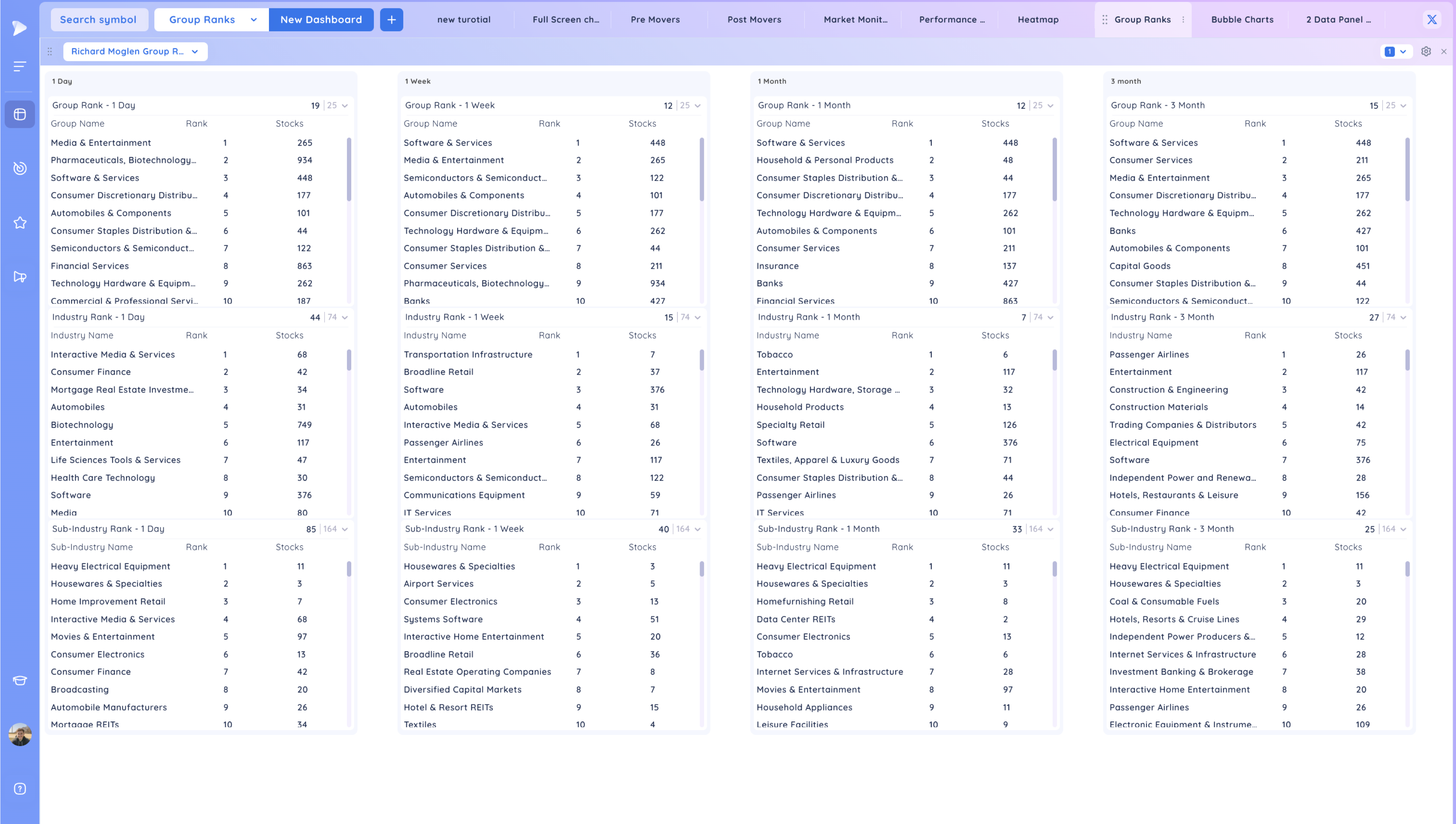Image resolution: width=1456 pixels, height=824 pixels.
Task: Expand the Industry Rank - 1 Week chevron
Action: (698, 317)
